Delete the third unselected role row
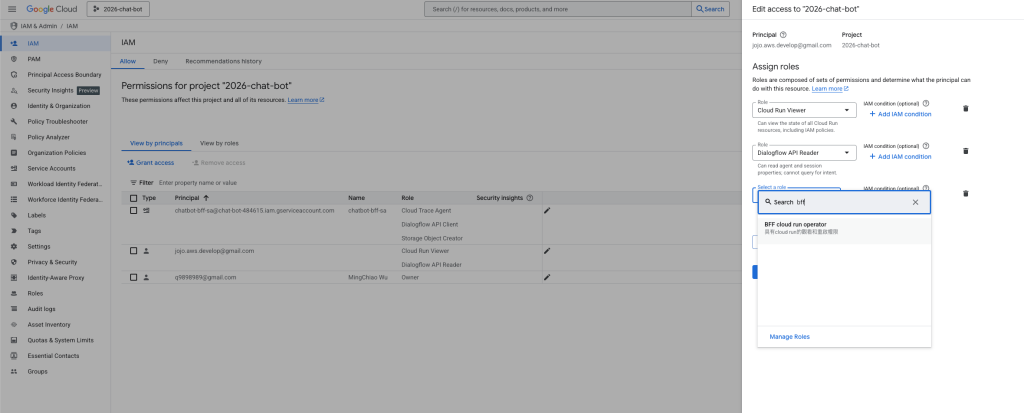 click(x=966, y=193)
